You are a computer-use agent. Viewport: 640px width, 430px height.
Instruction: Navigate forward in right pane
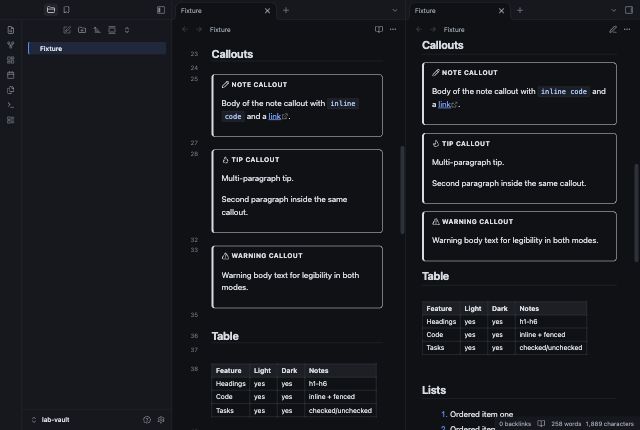point(433,29)
